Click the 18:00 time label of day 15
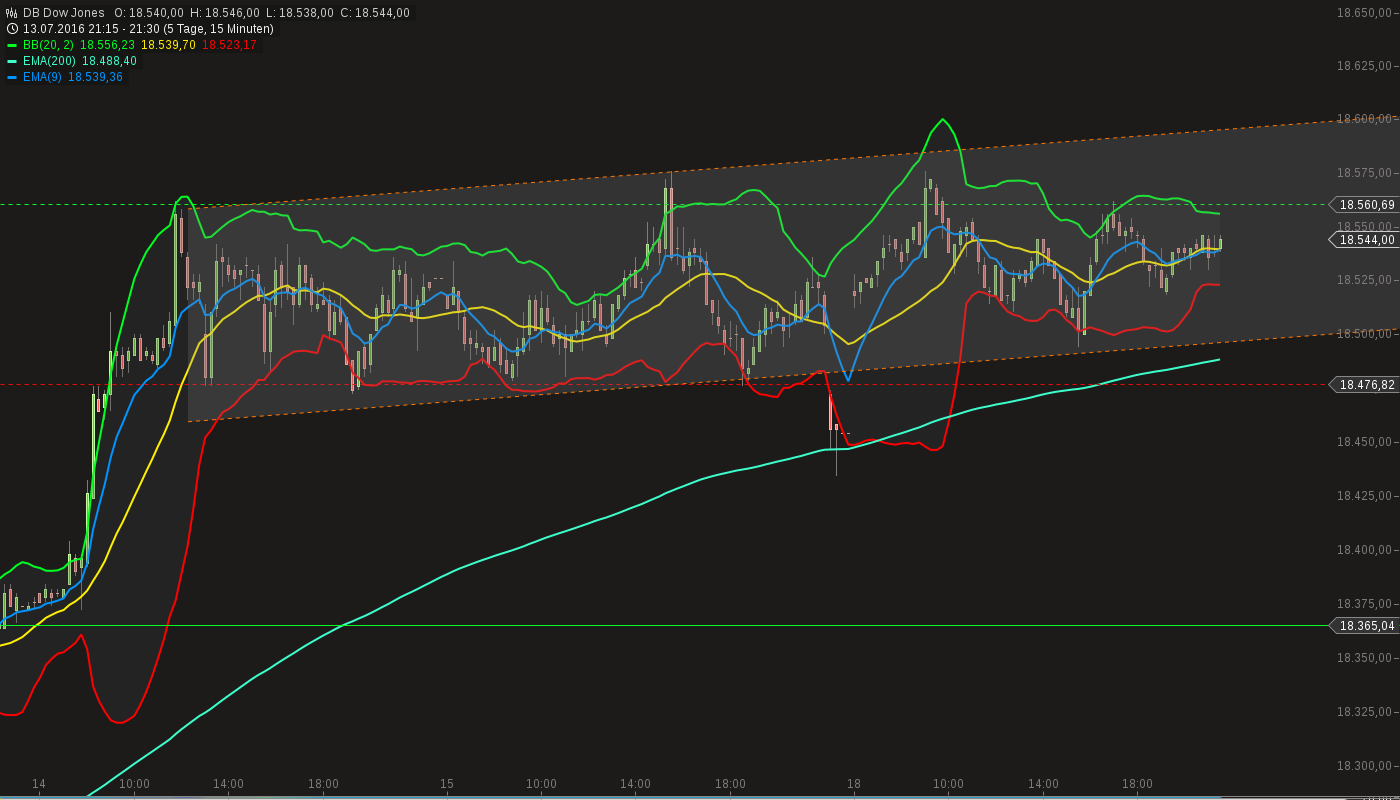 click(x=730, y=784)
